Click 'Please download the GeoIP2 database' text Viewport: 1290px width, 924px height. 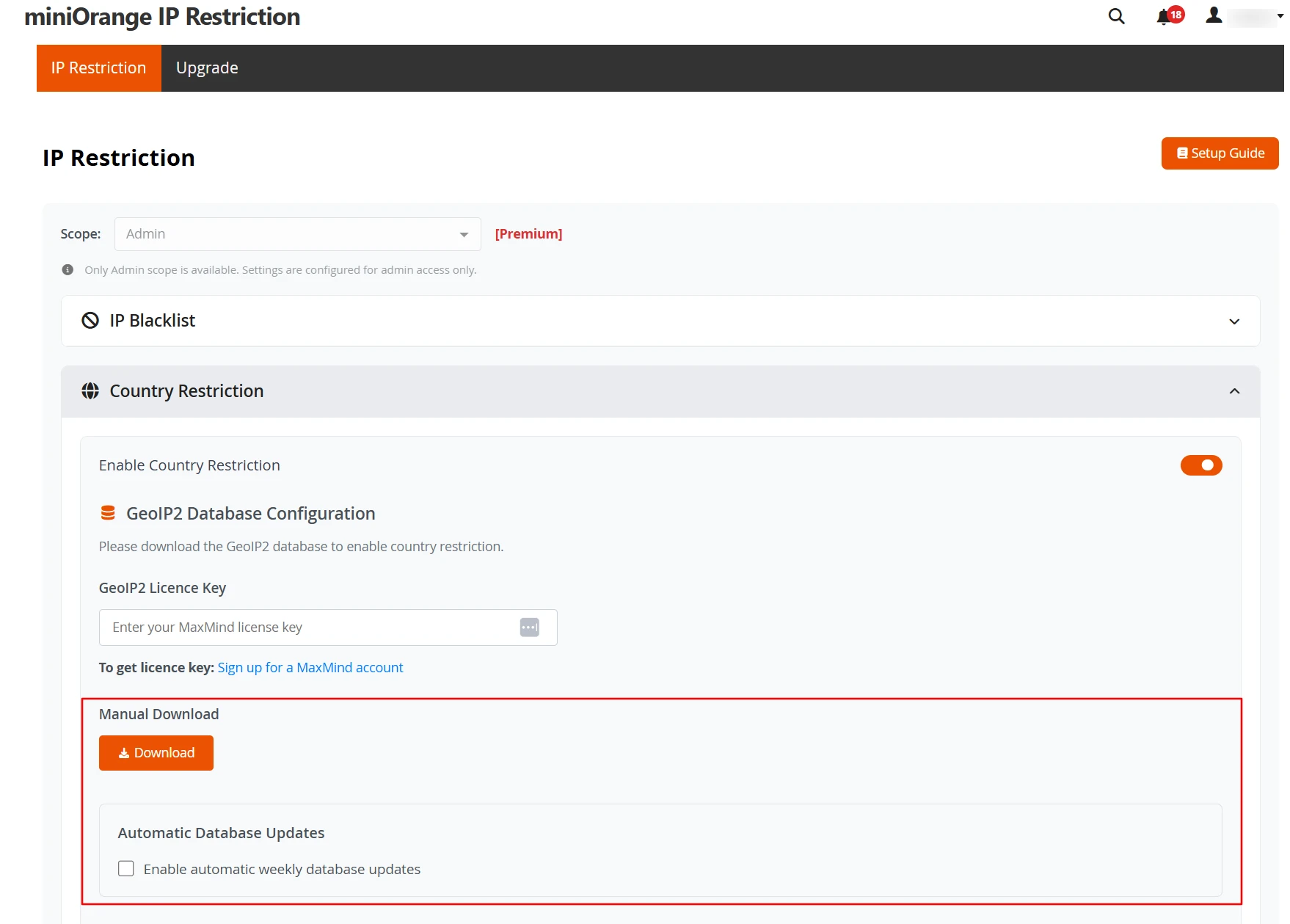pos(301,547)
